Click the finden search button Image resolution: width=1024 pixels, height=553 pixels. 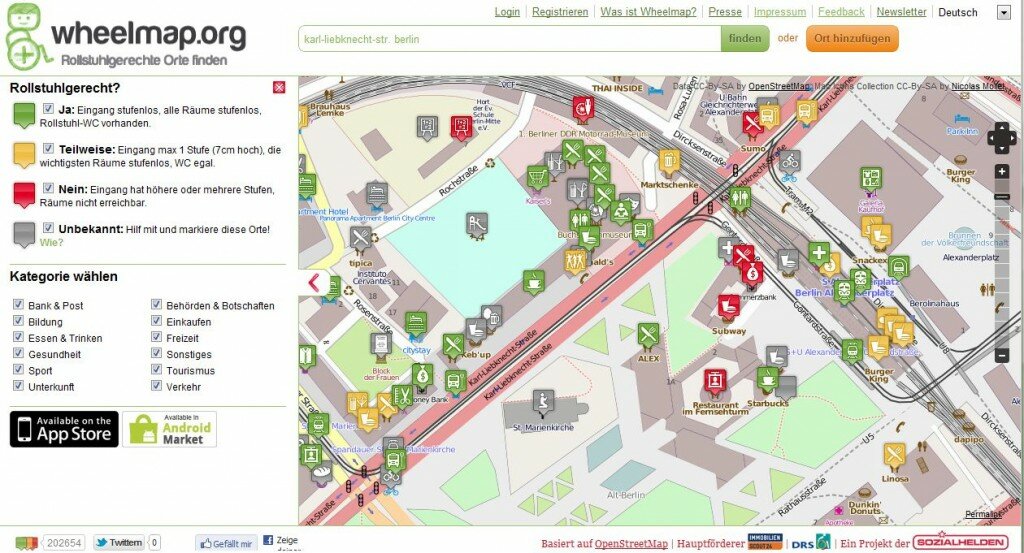[x=745, y=39]
